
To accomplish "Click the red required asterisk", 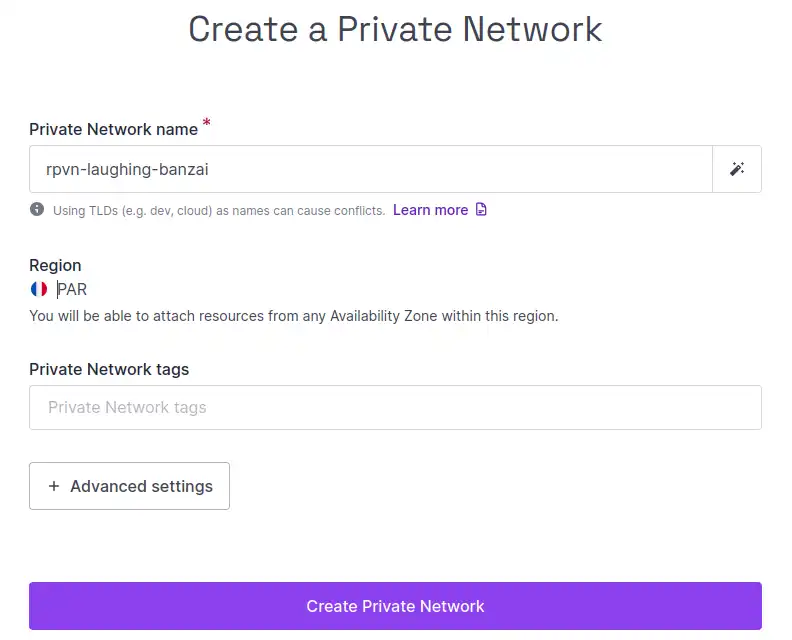I will tap(206, 122).
